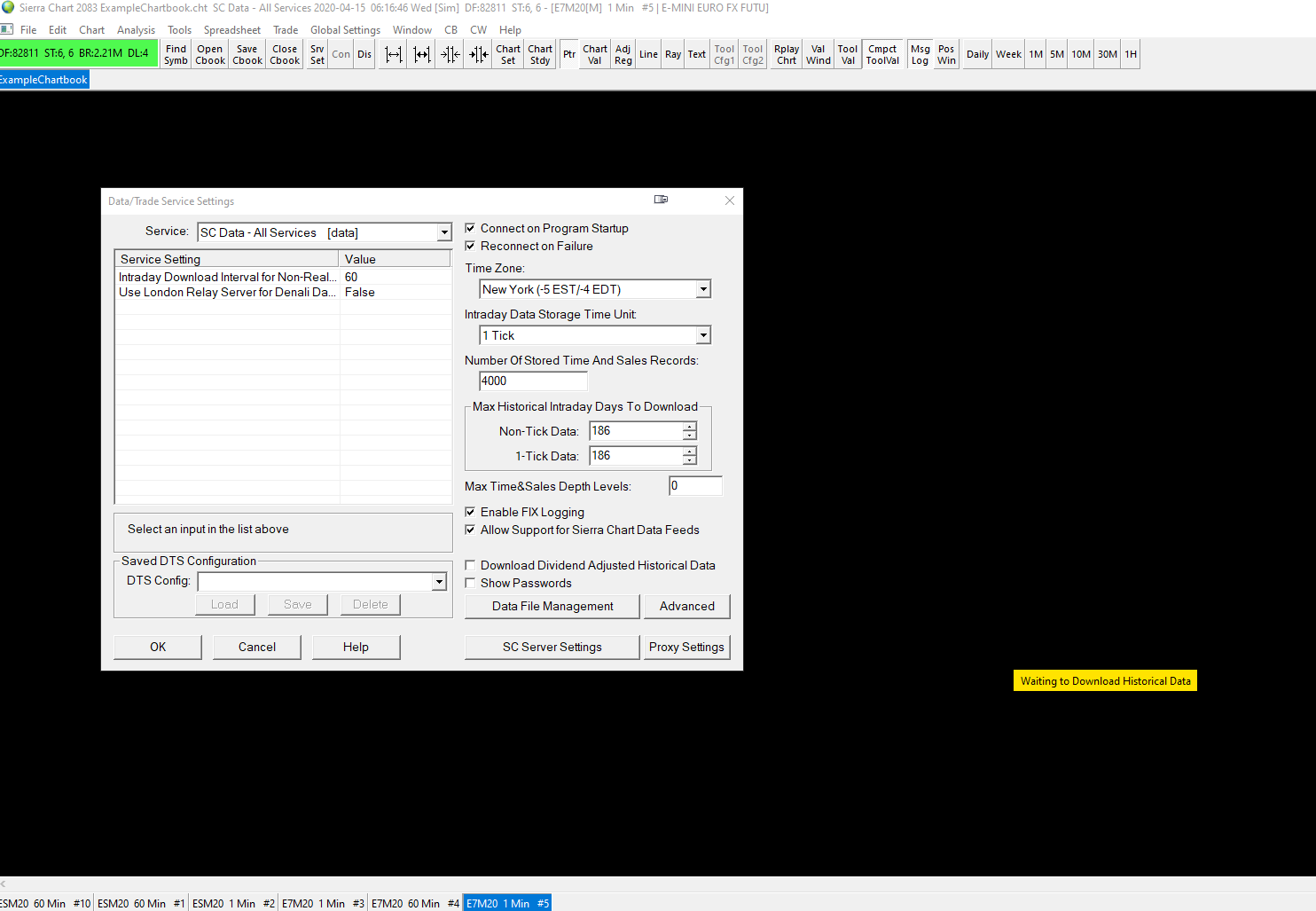This screenshot has height=911, width=1316.
Task: Click the Advanced button
Action: [x=687, y=606]
